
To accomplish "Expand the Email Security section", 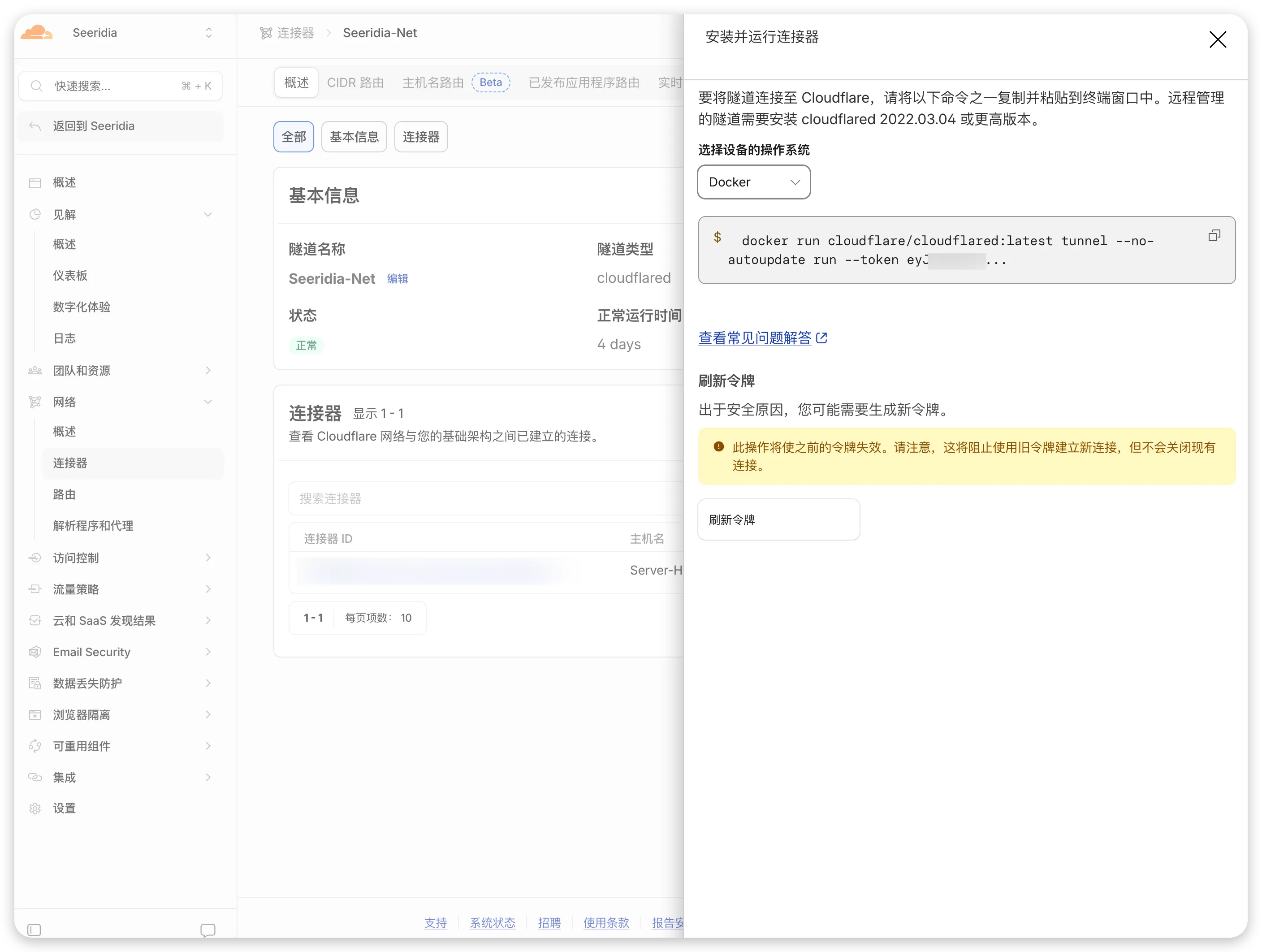I will [121, 652].
